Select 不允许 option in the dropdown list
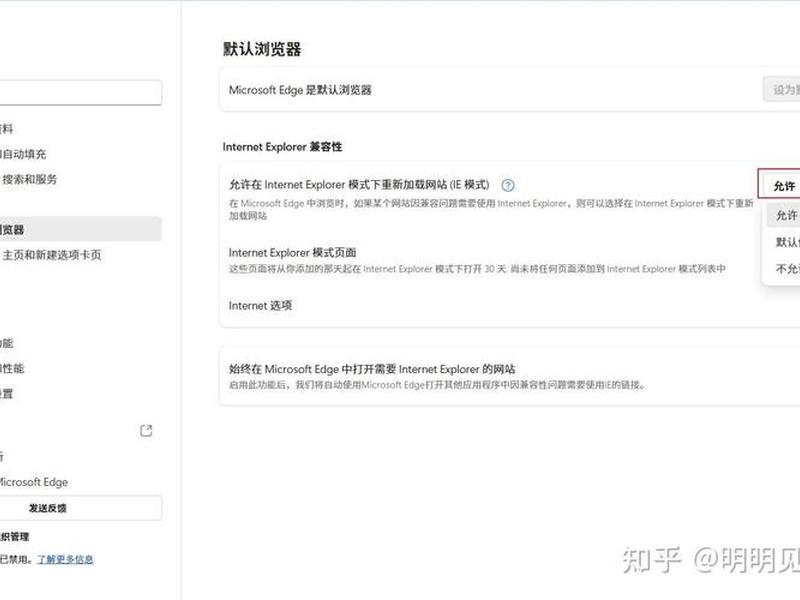 pos(783,268)
